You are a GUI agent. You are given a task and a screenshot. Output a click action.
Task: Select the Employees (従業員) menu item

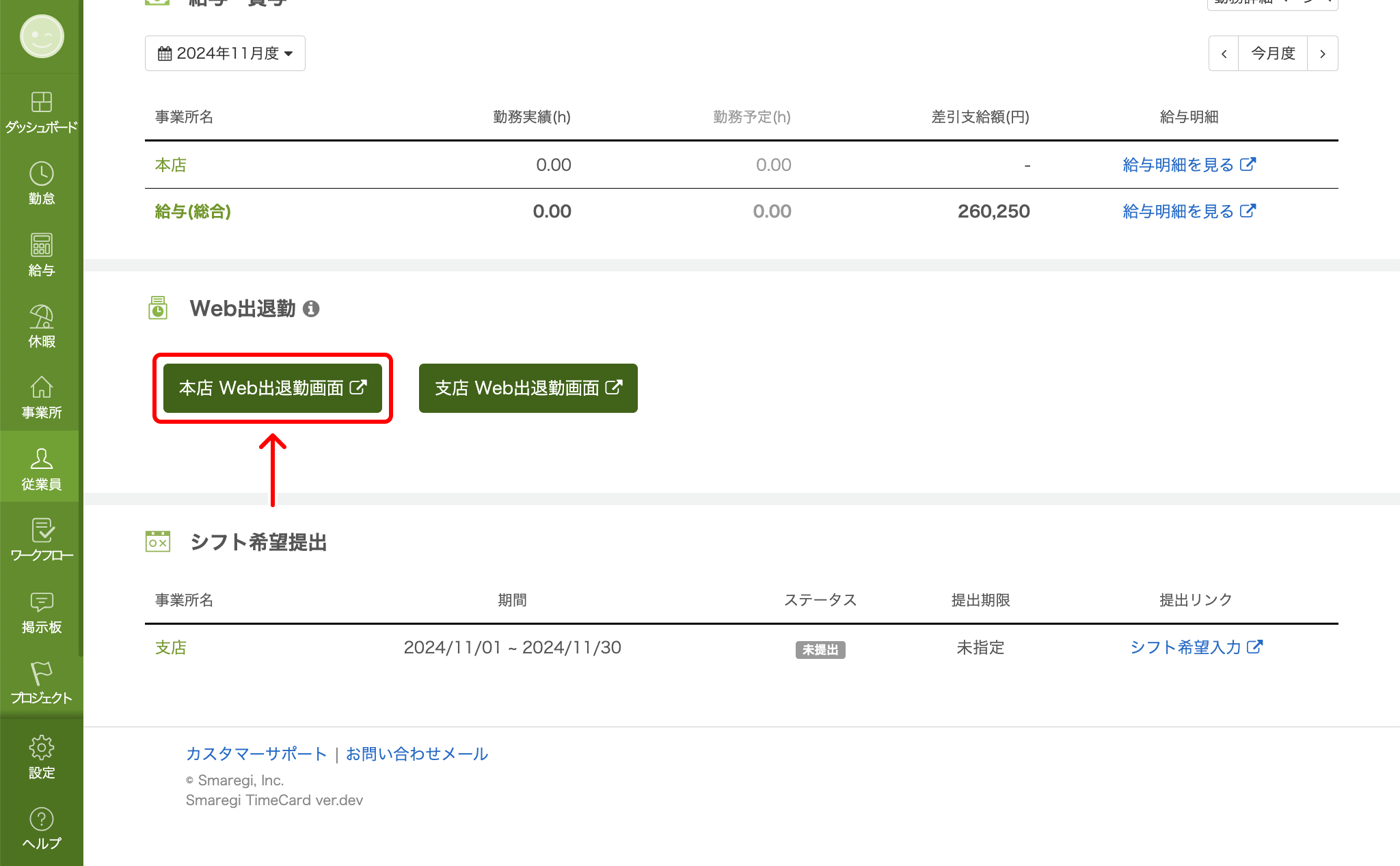tap(41, 468)
